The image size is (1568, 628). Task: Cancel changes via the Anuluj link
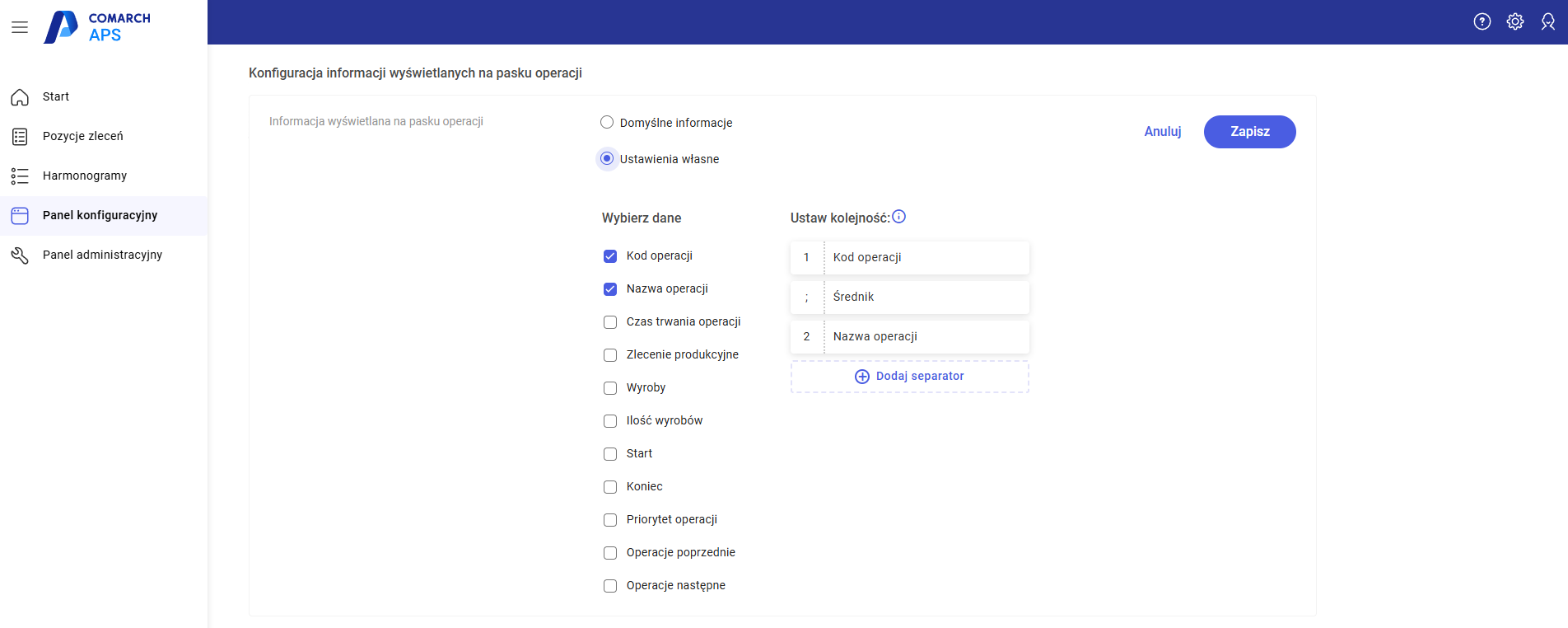click(1162, 132)
